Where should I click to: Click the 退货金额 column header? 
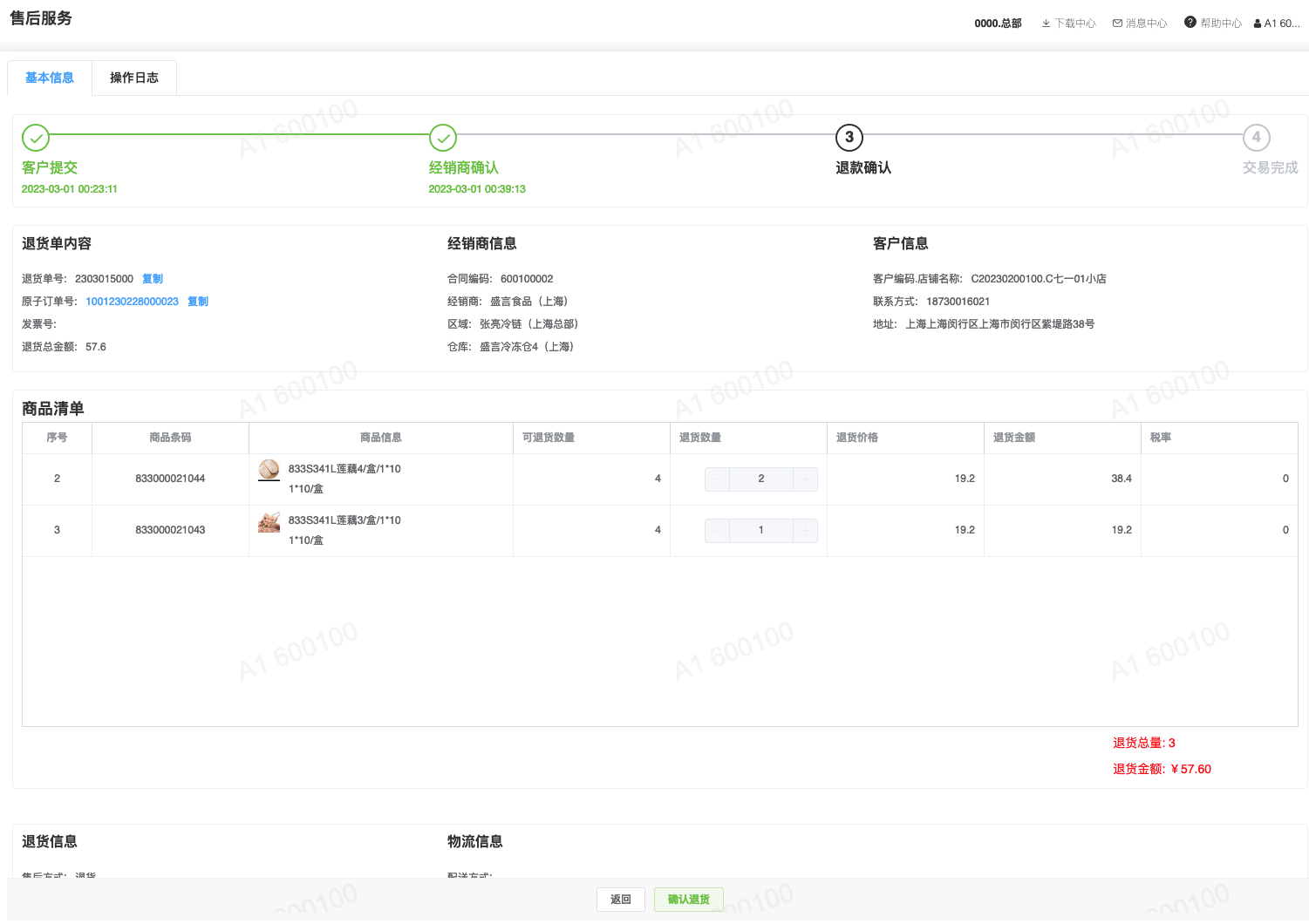coord(1062,438)
